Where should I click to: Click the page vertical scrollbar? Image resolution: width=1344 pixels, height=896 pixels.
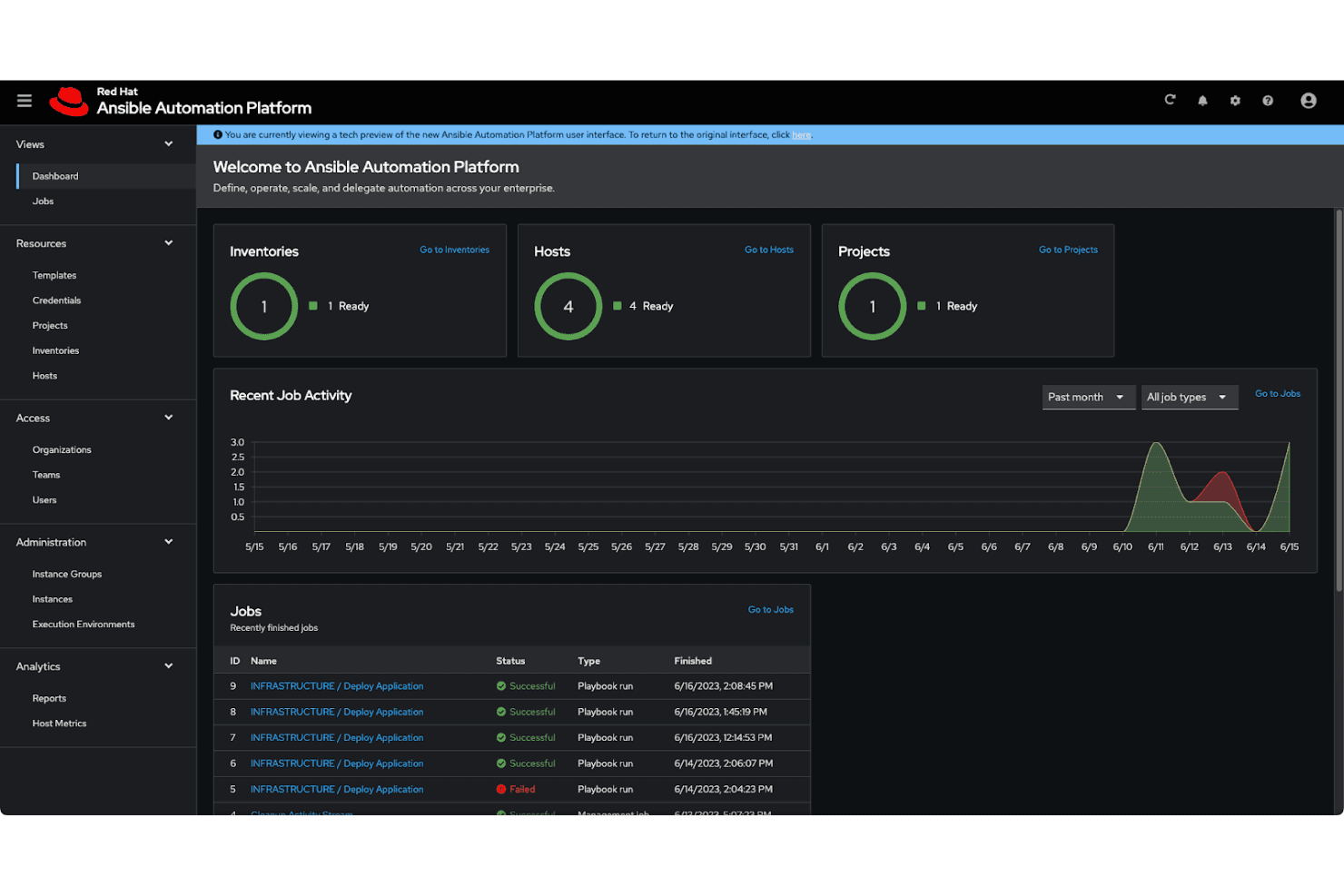[x=1339, y=399]
